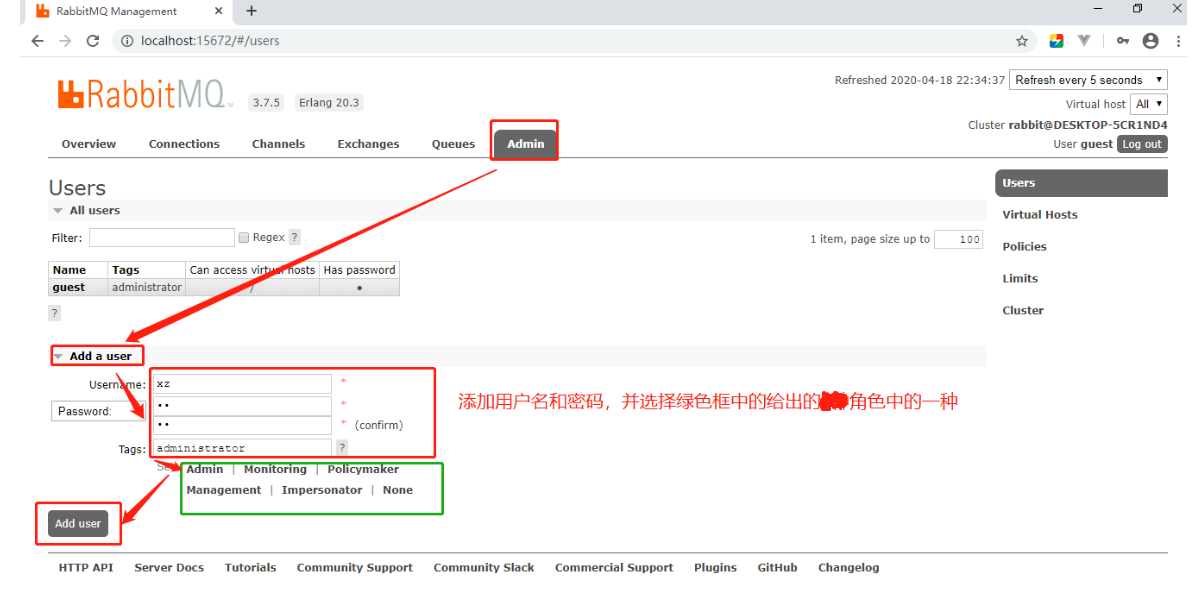
Task: Click the gray V-shaped extension icon
Action: [x=1084, y=41]
